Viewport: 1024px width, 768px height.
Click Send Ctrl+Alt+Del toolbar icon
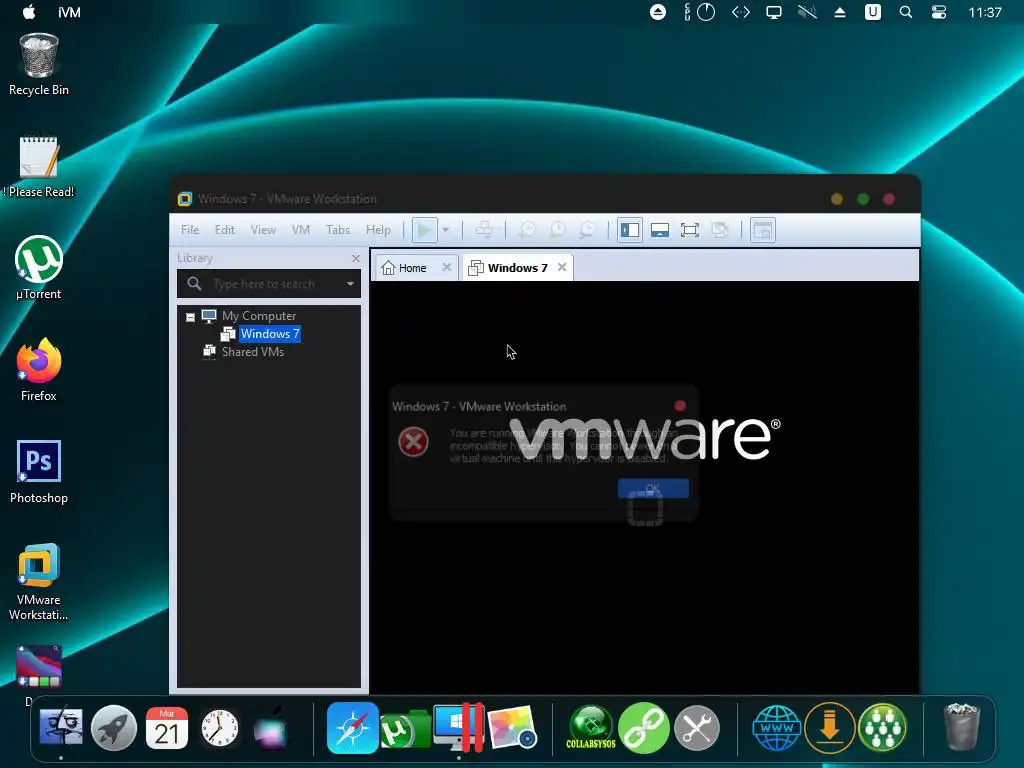coord(484,230)
